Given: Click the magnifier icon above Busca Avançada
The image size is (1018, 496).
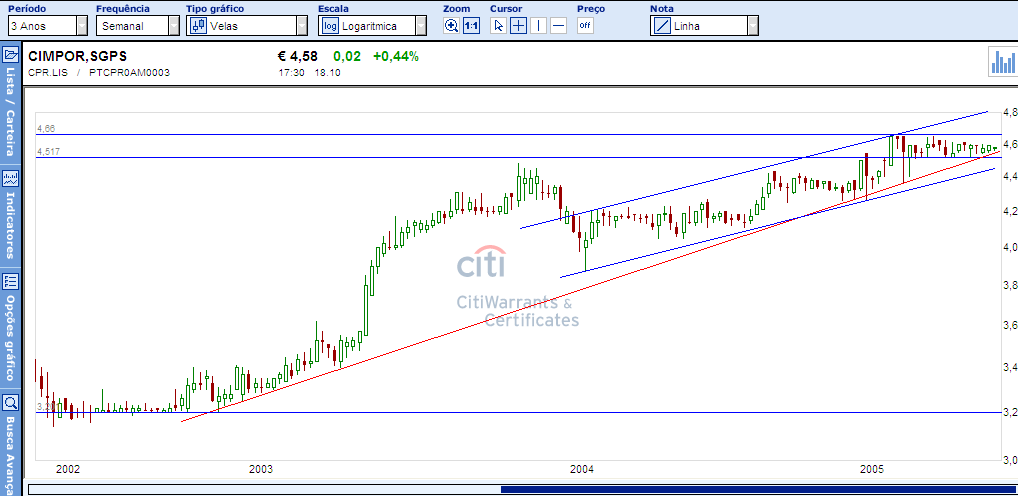Looking at the screenshot, I should 10,403.
